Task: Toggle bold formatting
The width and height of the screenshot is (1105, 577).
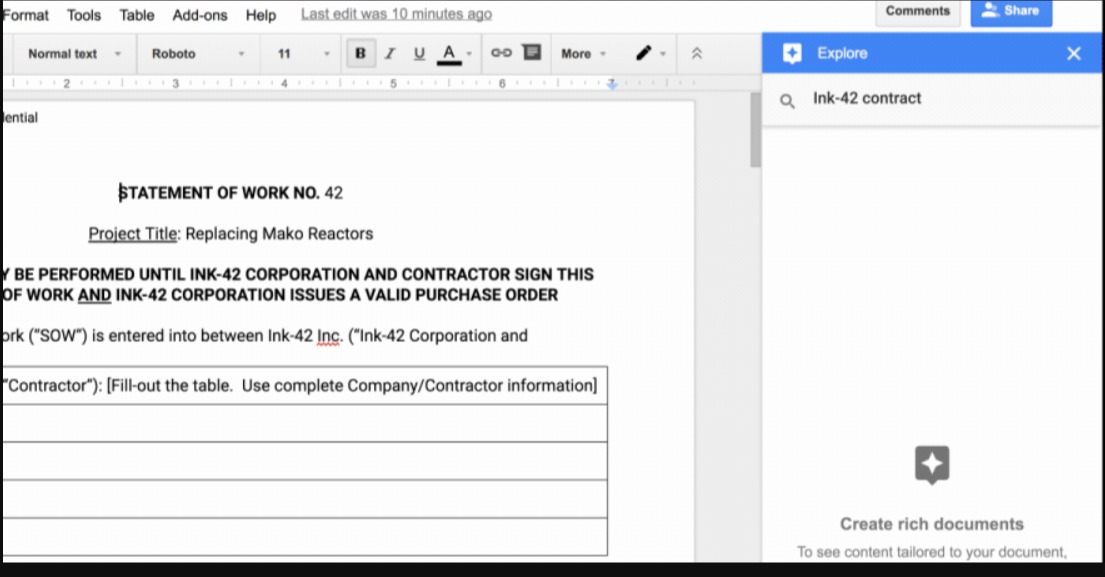Action: click(x=360, y=54)
